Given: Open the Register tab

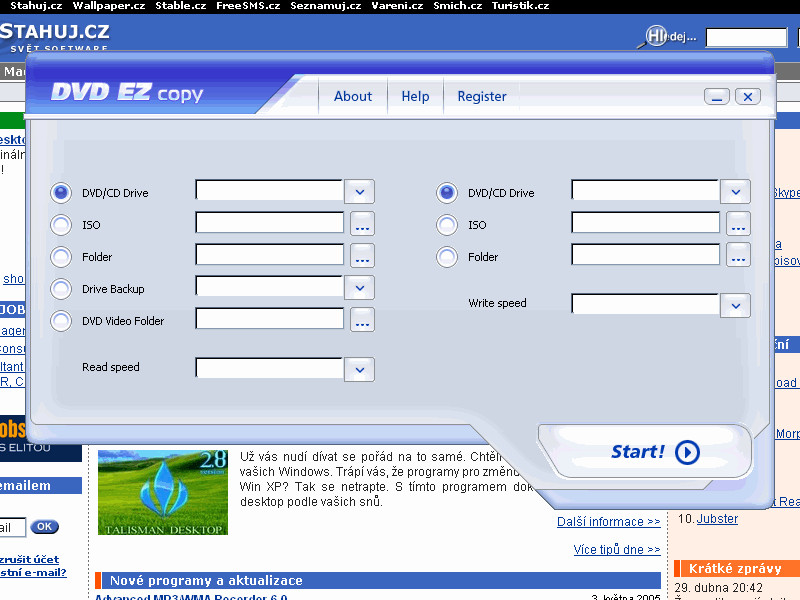Looking at the screenshot, I should pos(482,96).
